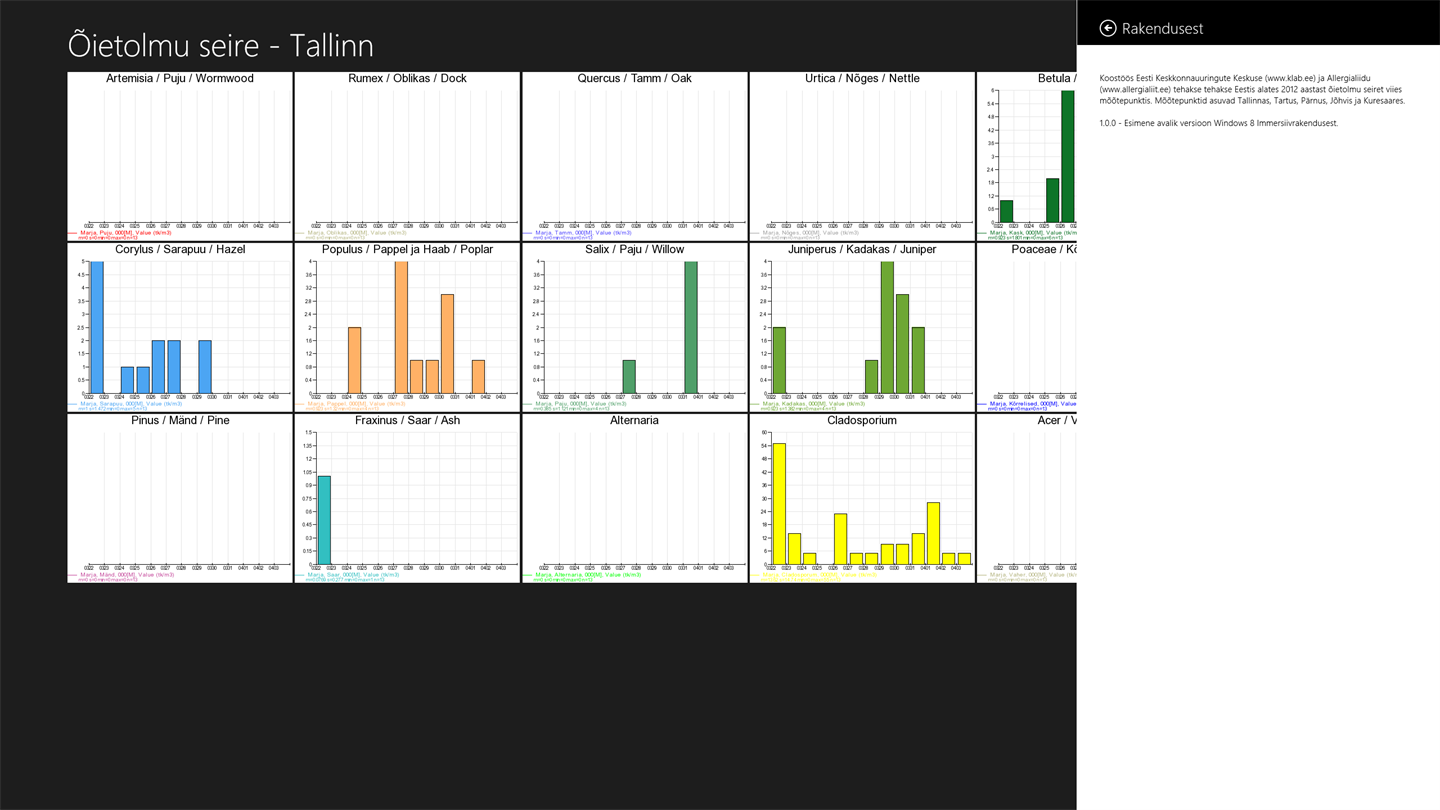Screen dimensions: 1440x810
Task: Open the Alternaria chart tile
Action: [x=634, y=498]
